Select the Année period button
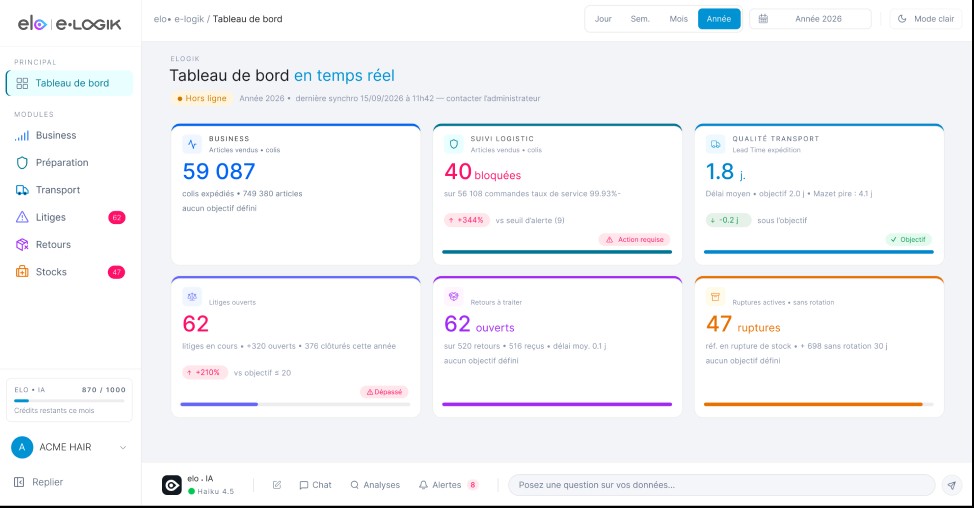 point(719,19)
